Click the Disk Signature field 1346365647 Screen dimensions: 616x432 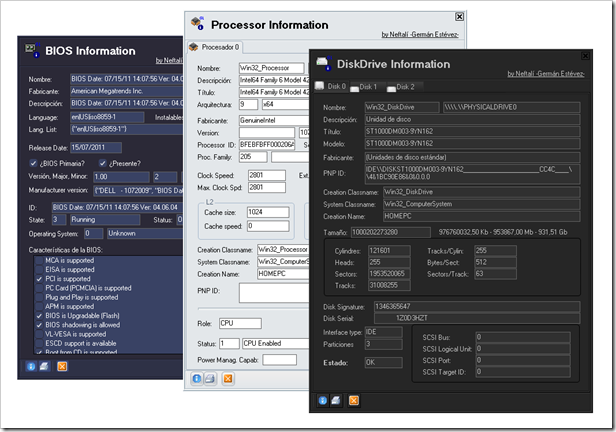(x=477, y=306)
